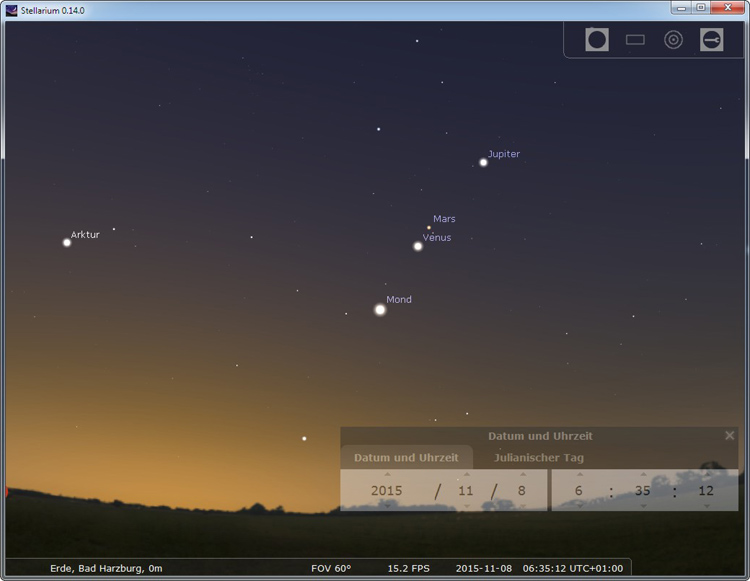Image resolution: width=750 pixels, height=581 pixels.
Task: Increment the hour with the up arrow
Action: [579, 474]
